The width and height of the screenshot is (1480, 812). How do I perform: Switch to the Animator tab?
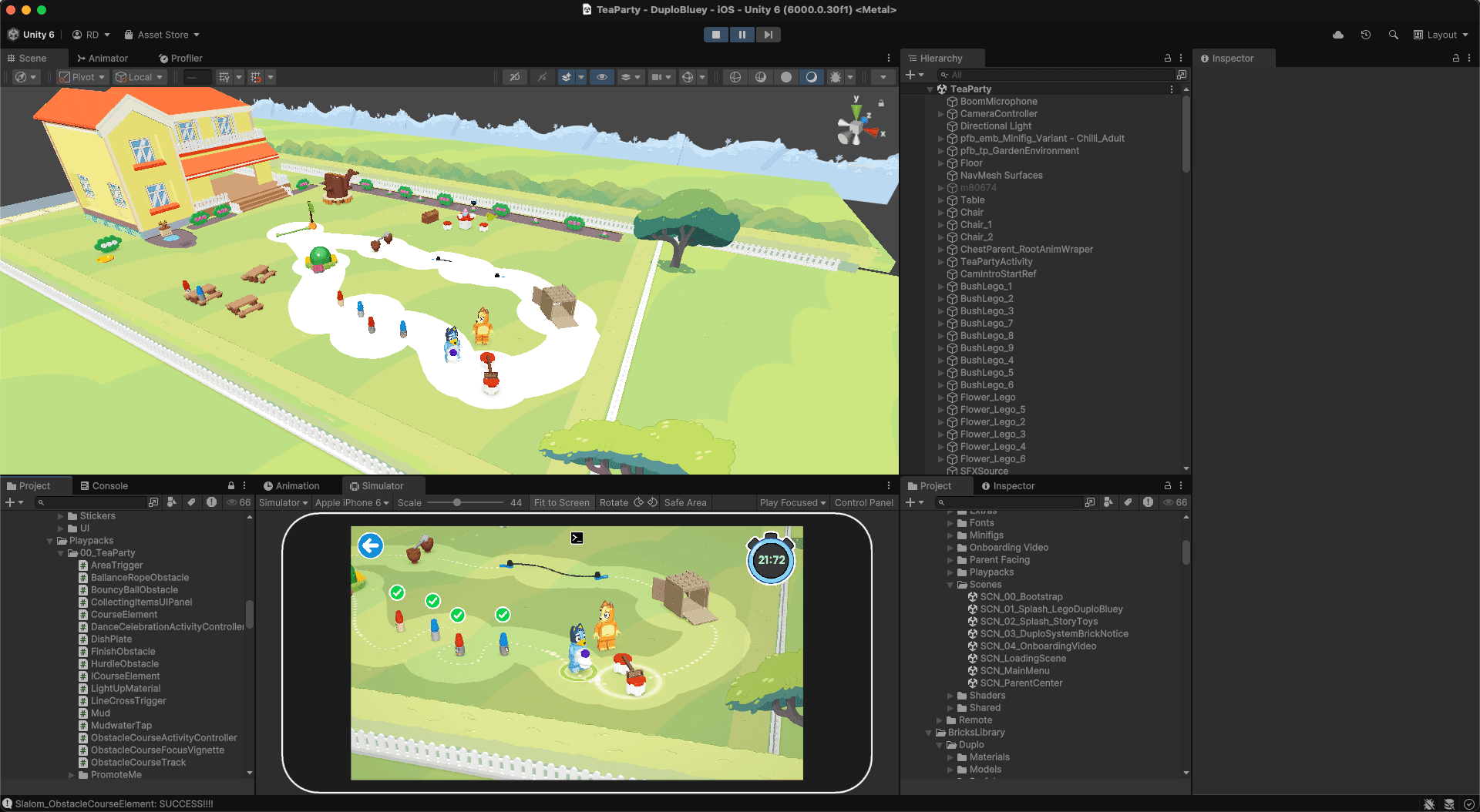click(x=103, y=59)
